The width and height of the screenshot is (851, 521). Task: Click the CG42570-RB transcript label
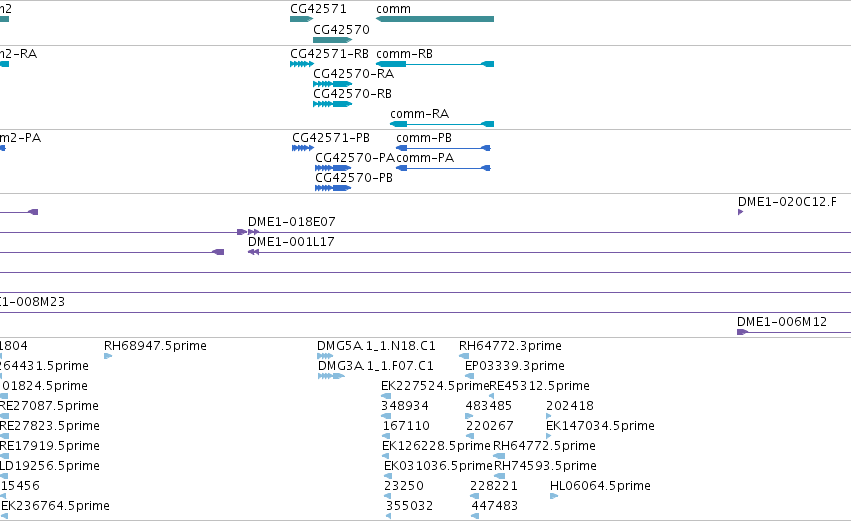352,94
